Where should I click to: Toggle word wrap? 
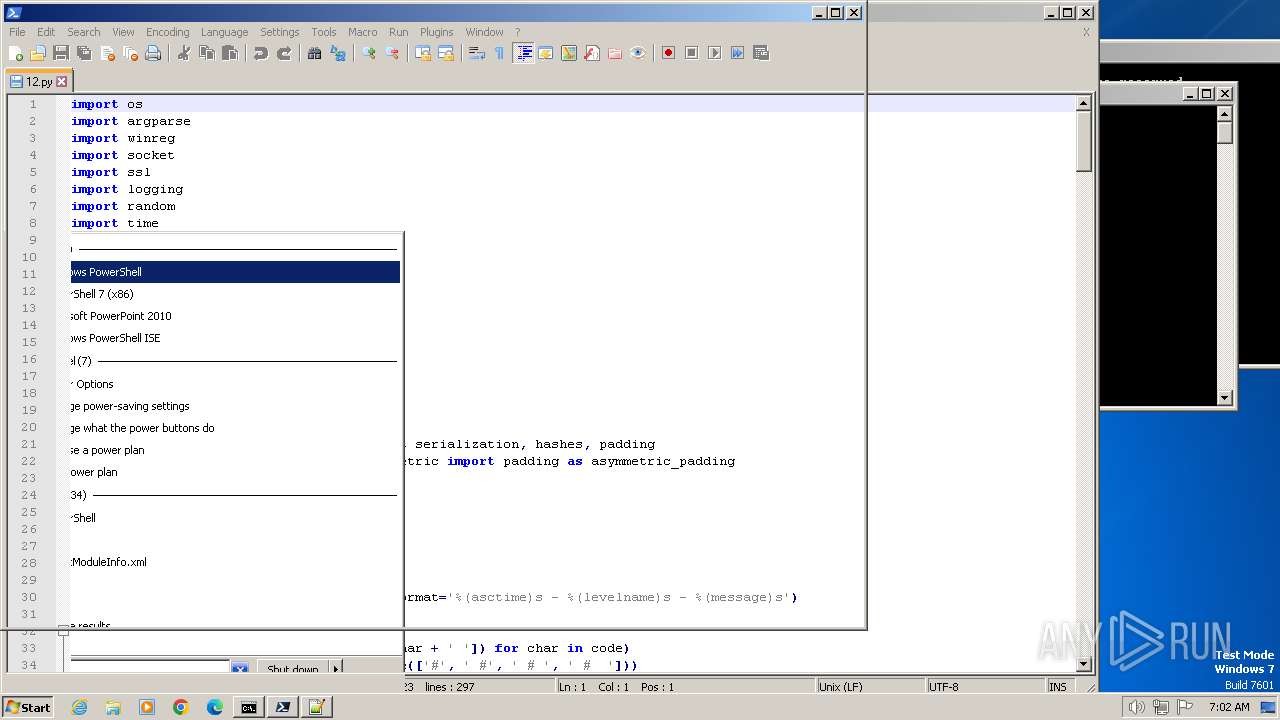point(477,53)
